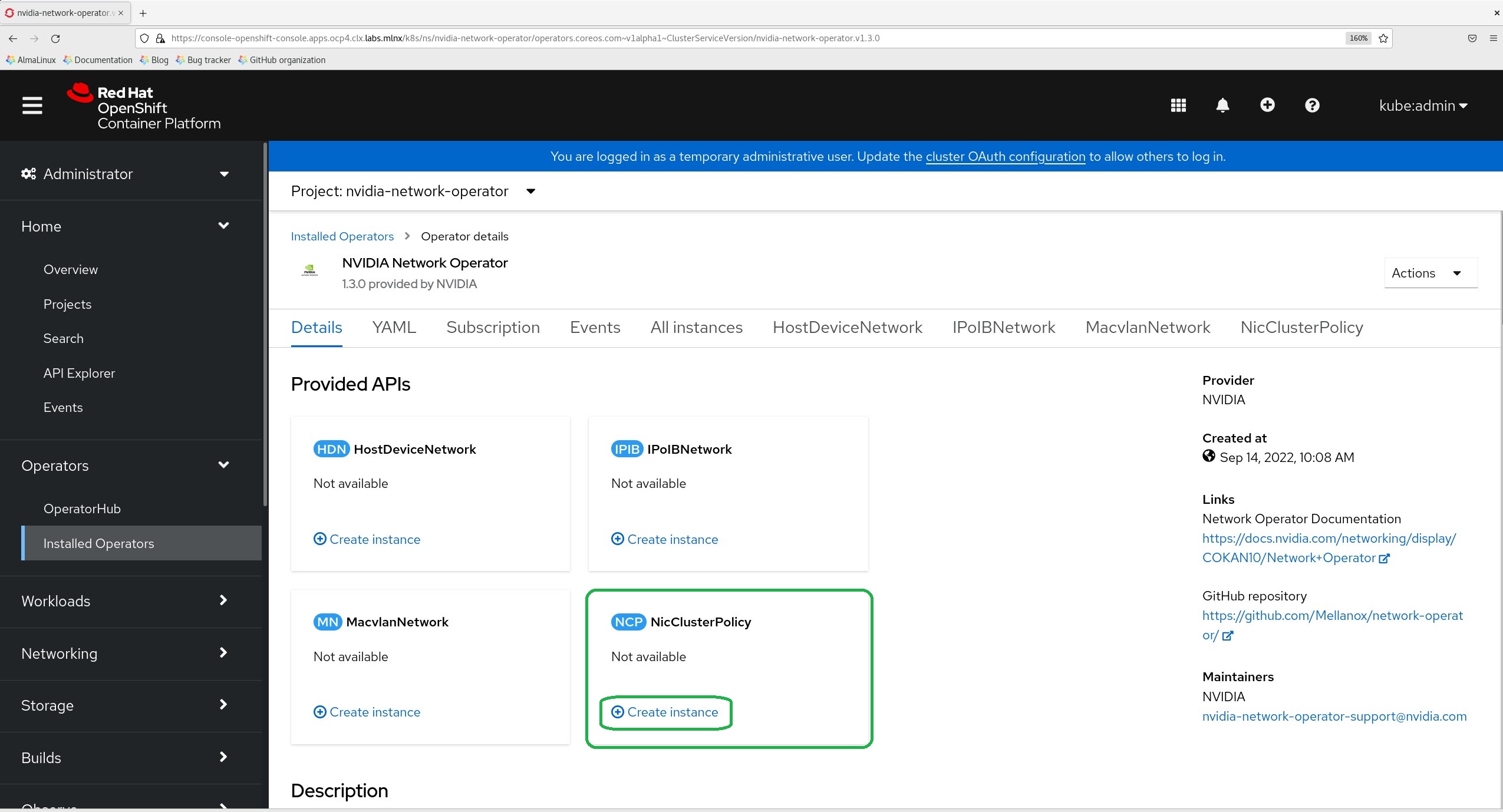Open the Administrator perspective switcher
Image resolution: width=1503 pixels, height=812 pixels.
click(x=125, y=174)
